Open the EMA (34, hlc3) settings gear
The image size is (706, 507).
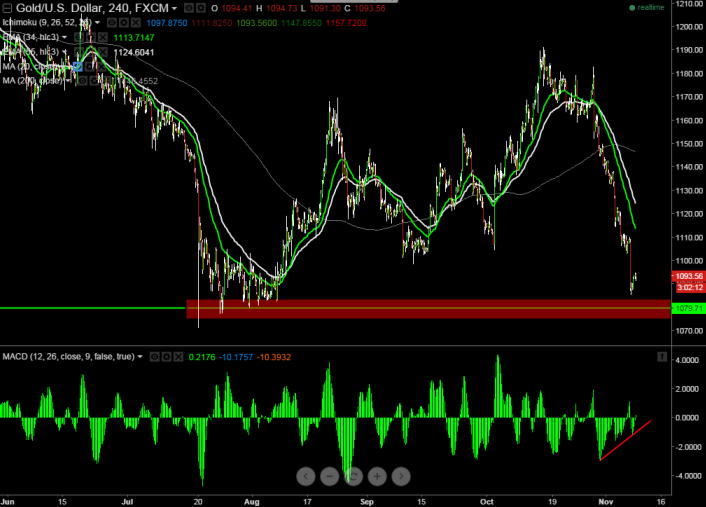(x=91, y=37)
